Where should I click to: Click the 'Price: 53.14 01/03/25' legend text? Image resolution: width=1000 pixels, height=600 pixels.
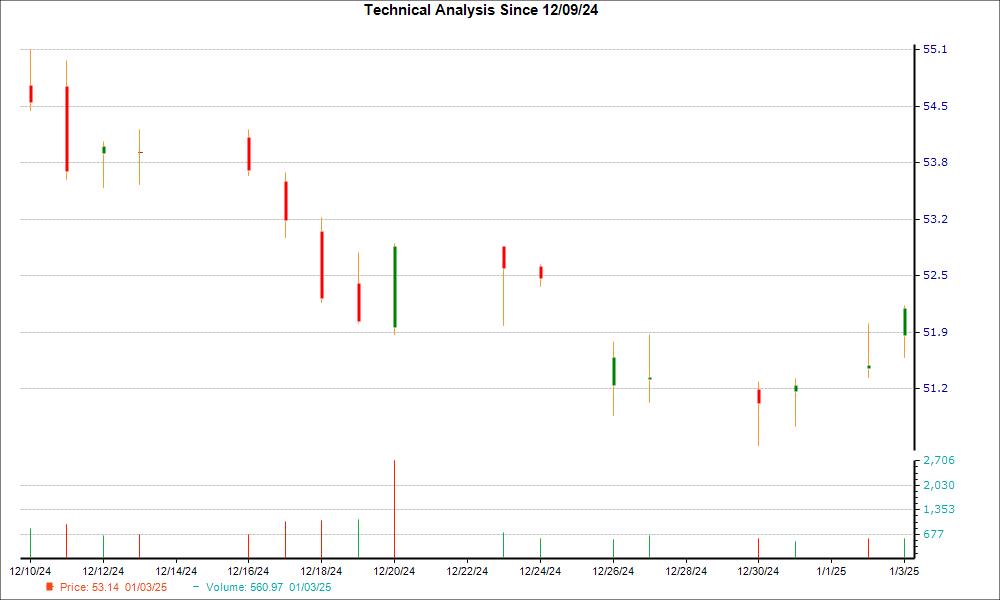point(114,587)
